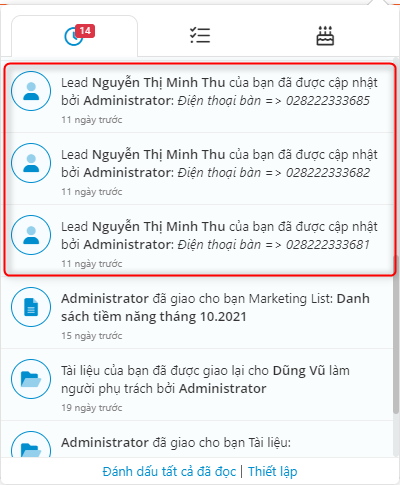
Task: Click the Nguyễn Thị Minh Thu lead name in the first notification
Action: click(159, 83)
